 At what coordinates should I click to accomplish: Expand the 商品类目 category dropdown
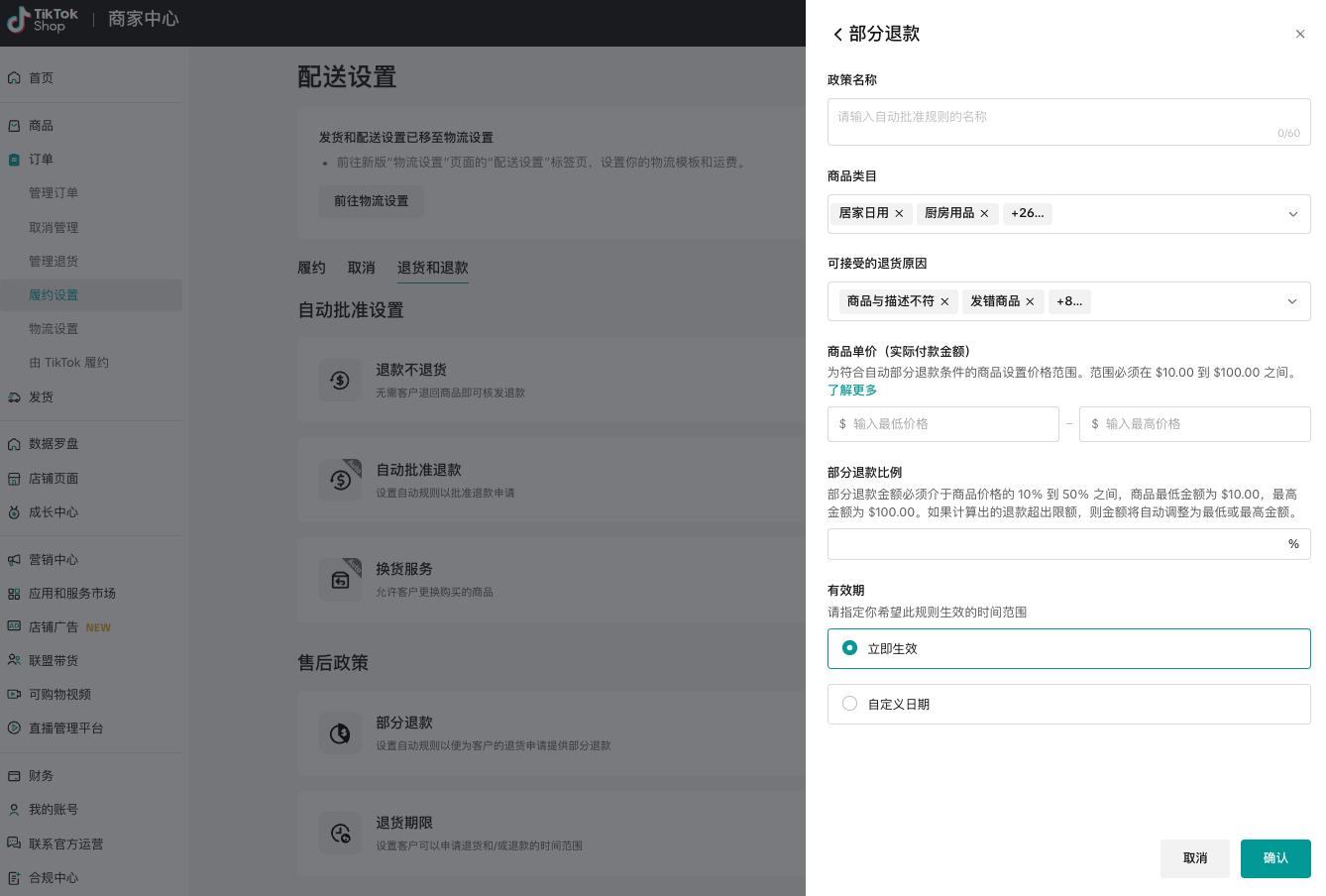tap(1292, 213)
